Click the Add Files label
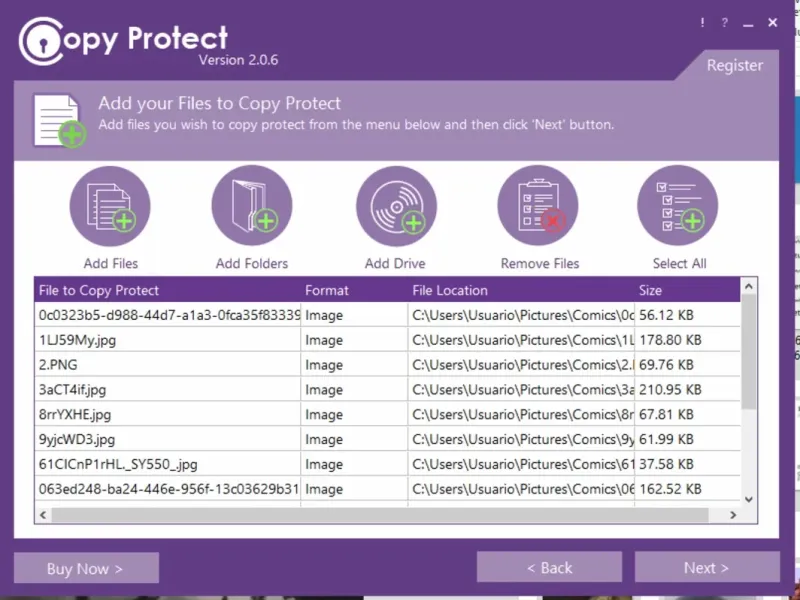This screenshot has width=800, height=600. coord(111,263)
